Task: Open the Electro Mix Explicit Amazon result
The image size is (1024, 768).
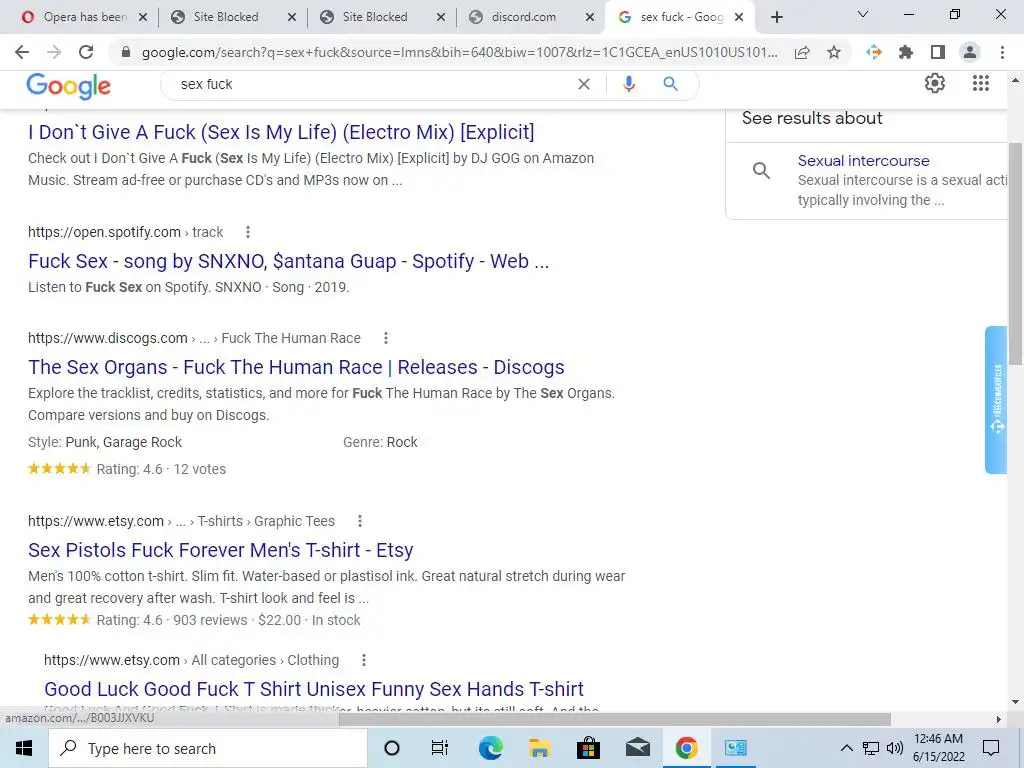Action: tap(281, 132)
